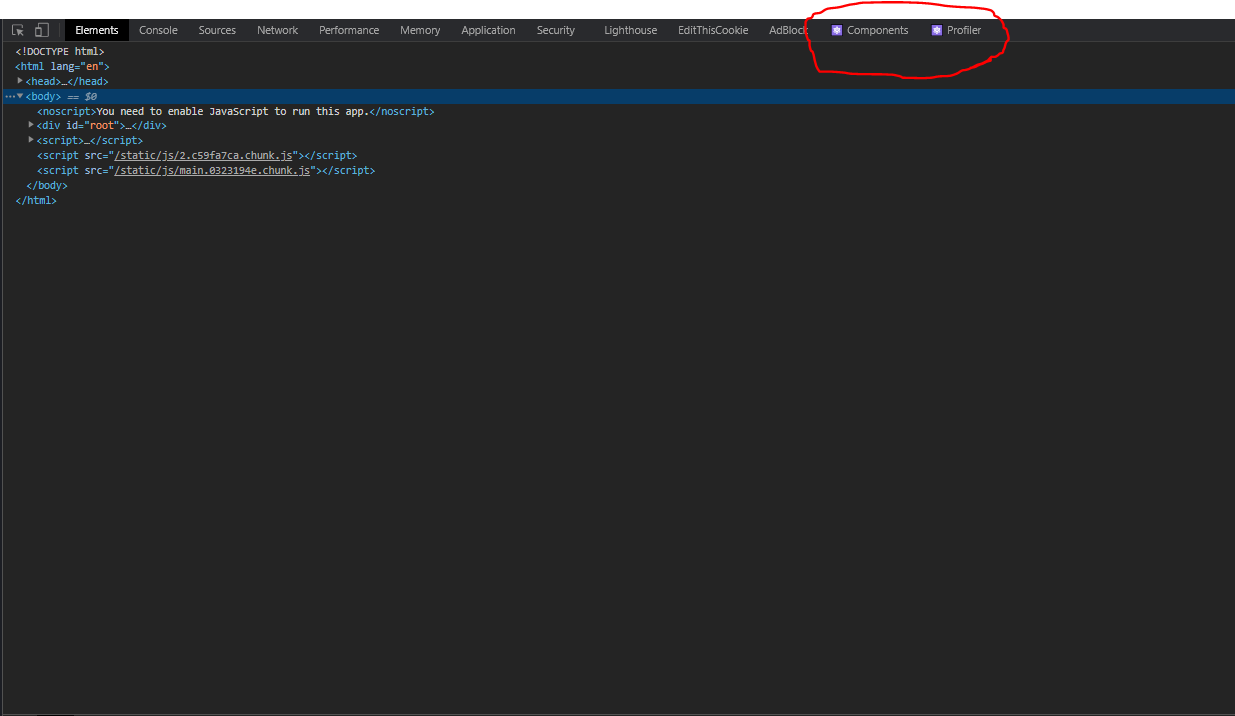Viewport: 1235px width, 716px height.
Task: Expand the div id root node
Action: tap(31, 125)
